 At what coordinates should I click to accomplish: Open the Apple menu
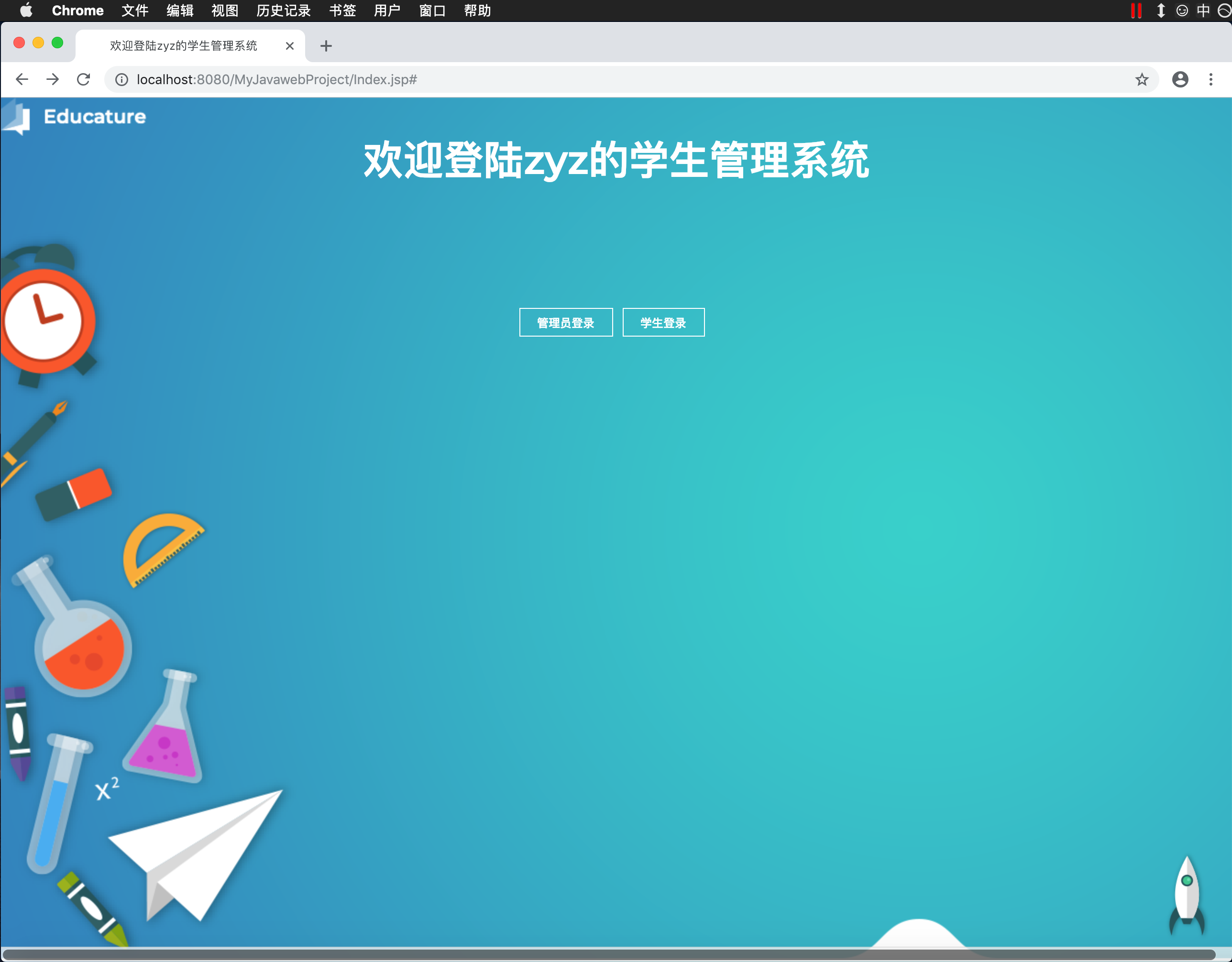click(26, 11)
